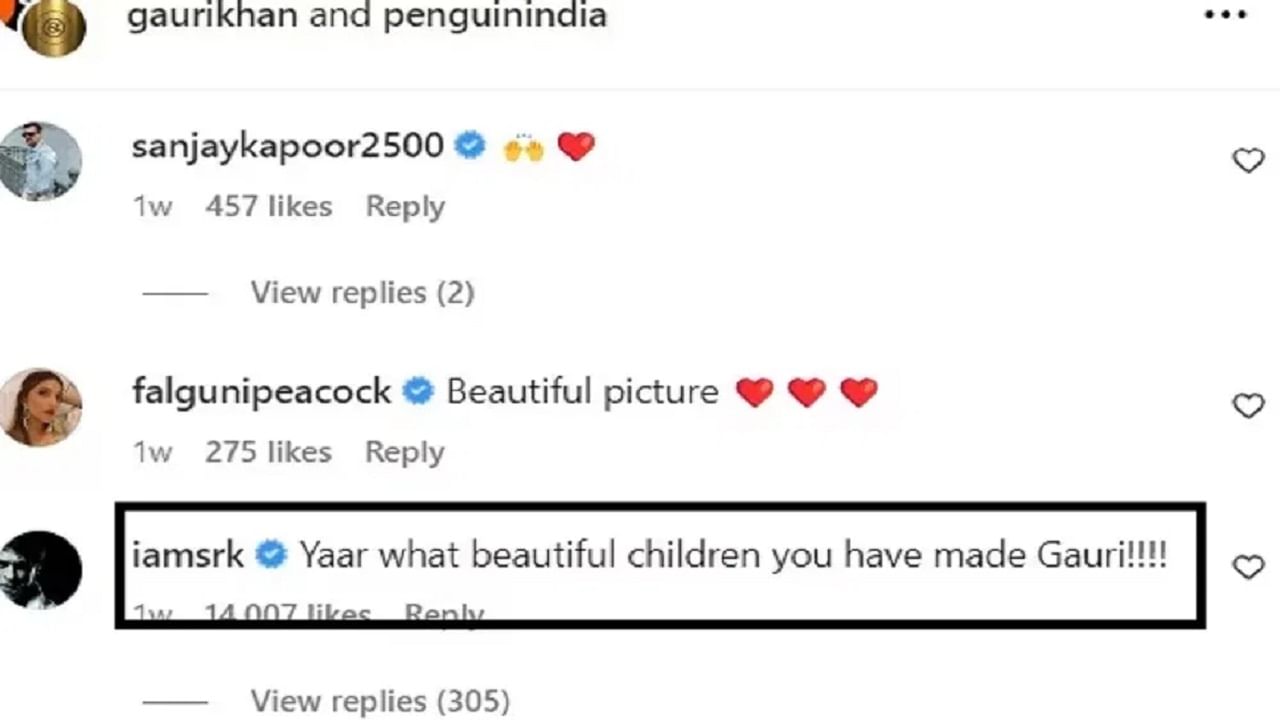Like sanjaykapoor2500's comment with heart icon
Screen dimensions: 1280x720
[x=1248, y=160]
